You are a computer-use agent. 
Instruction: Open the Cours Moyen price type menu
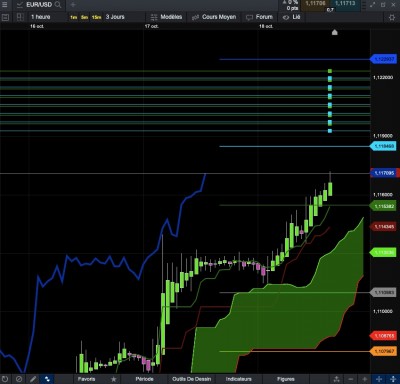[214, 17]
